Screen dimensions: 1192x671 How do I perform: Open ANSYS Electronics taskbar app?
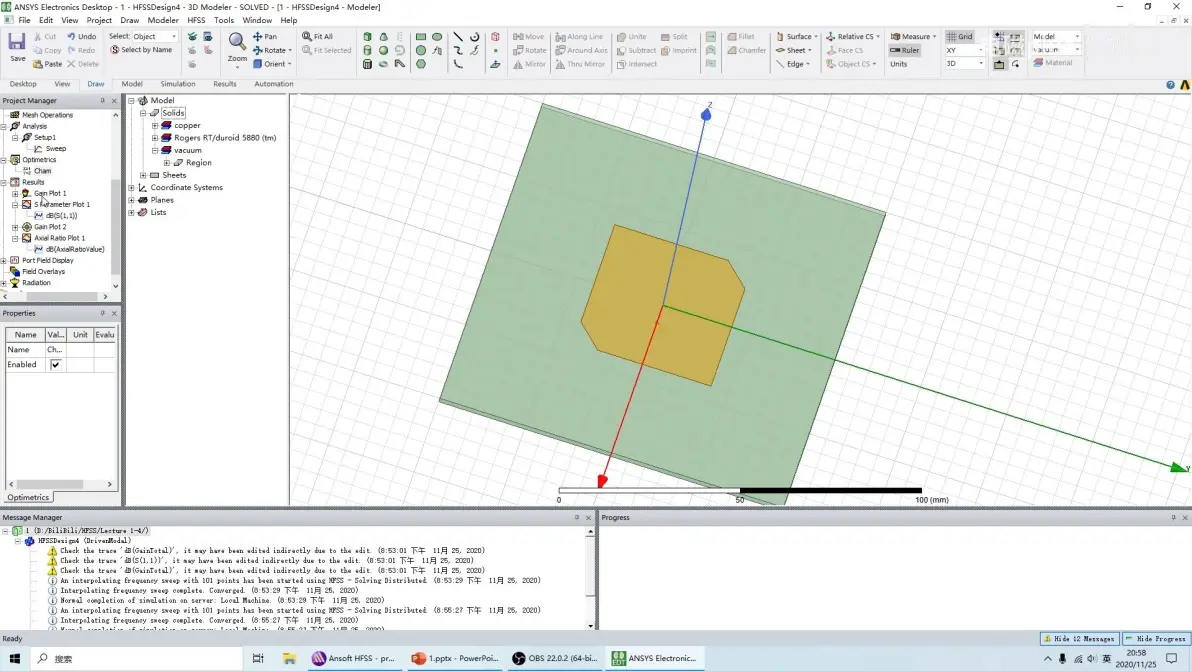click(x=655, y=658)
